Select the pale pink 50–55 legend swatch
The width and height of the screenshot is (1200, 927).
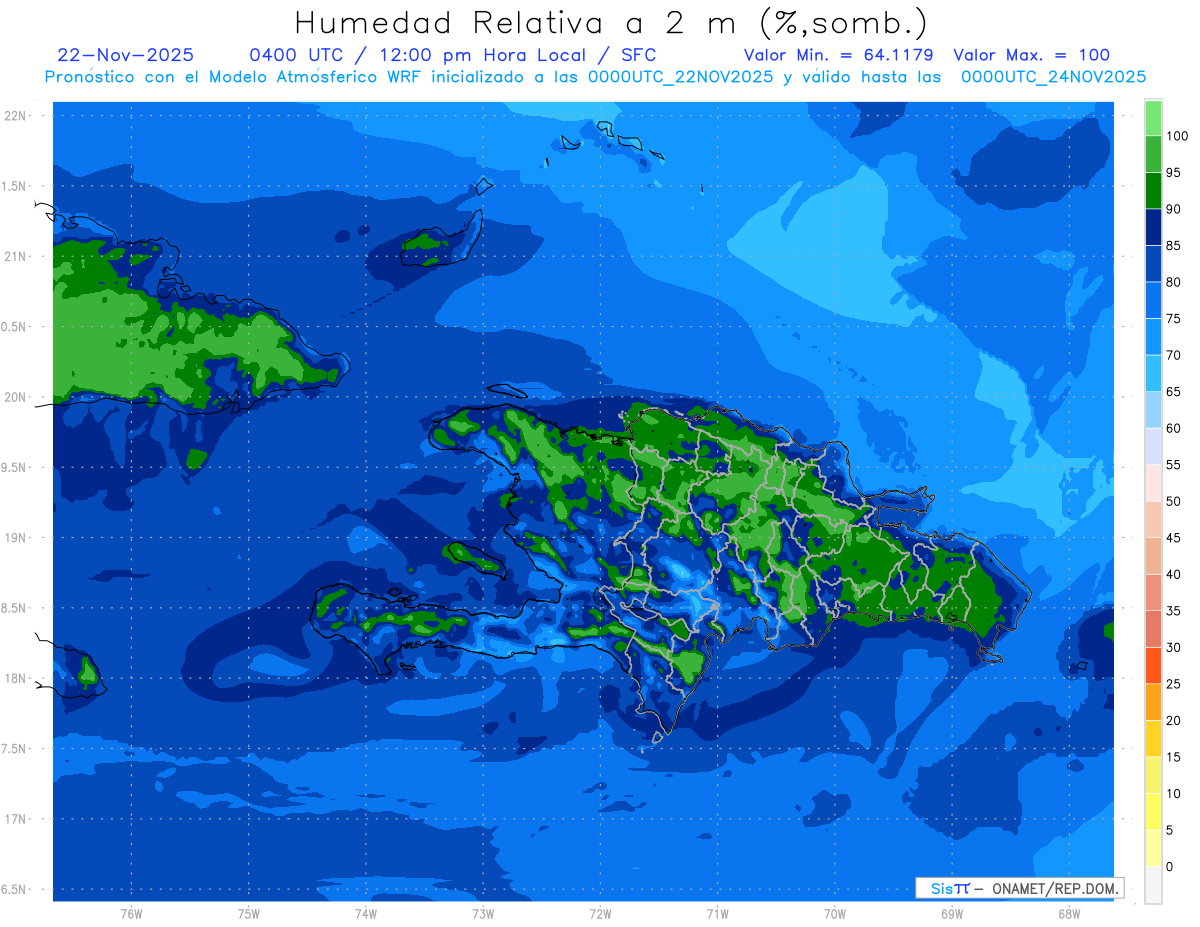[x=1153, y=482]
